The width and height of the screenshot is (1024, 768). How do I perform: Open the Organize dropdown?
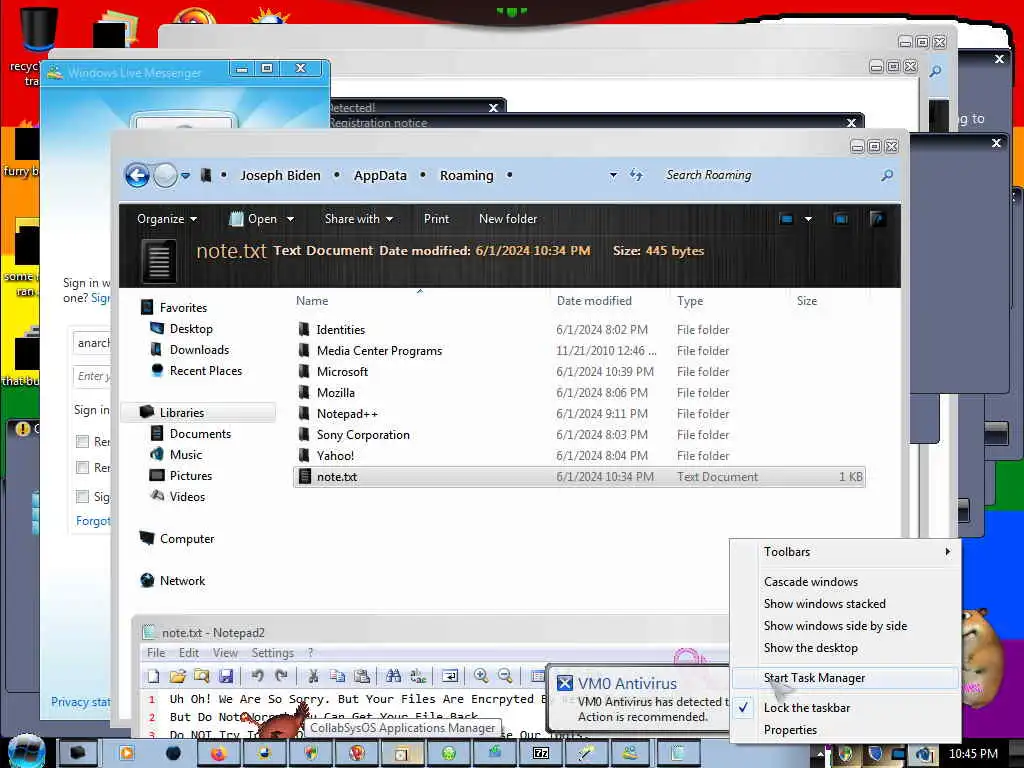tap(167, 219)
